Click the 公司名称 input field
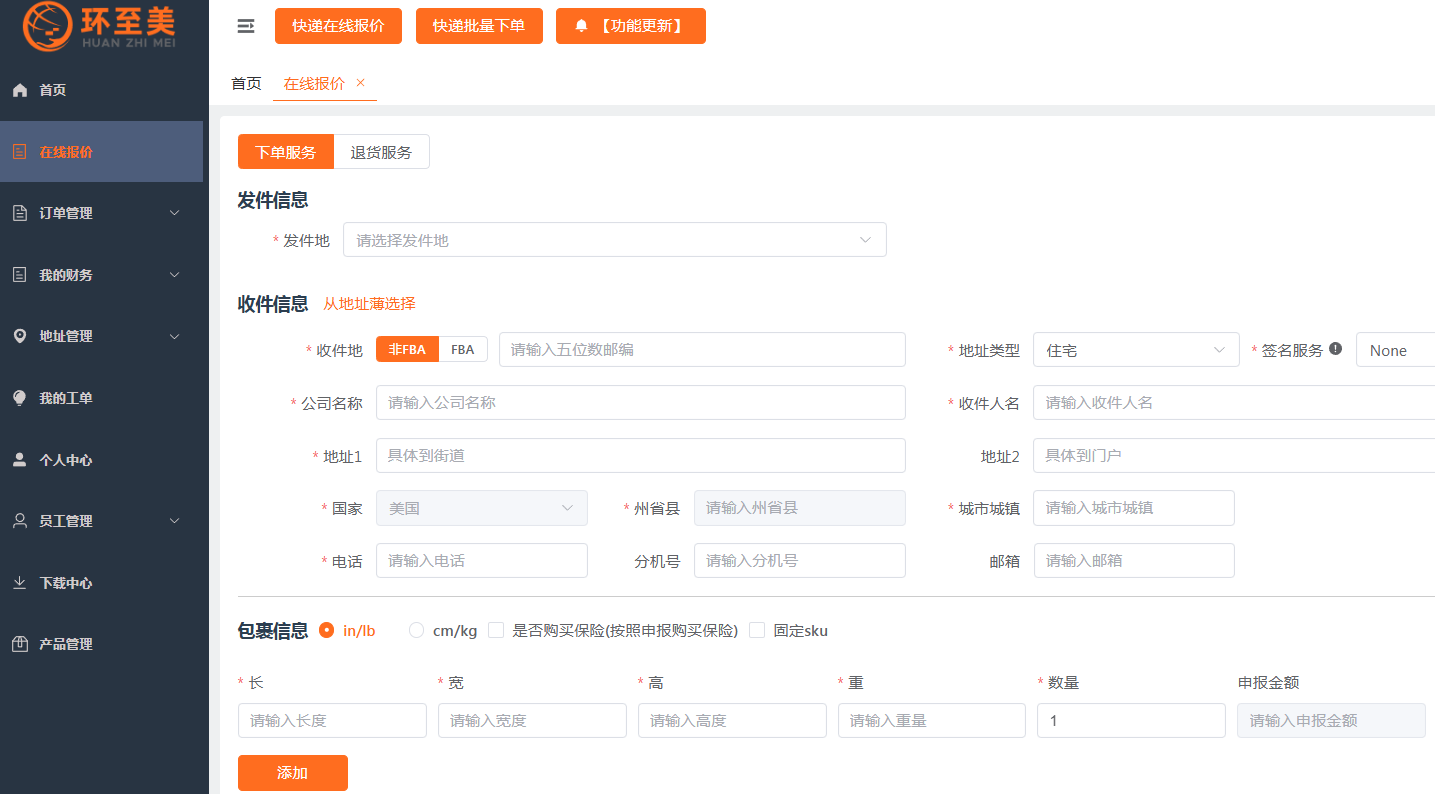 click(640, 403)
